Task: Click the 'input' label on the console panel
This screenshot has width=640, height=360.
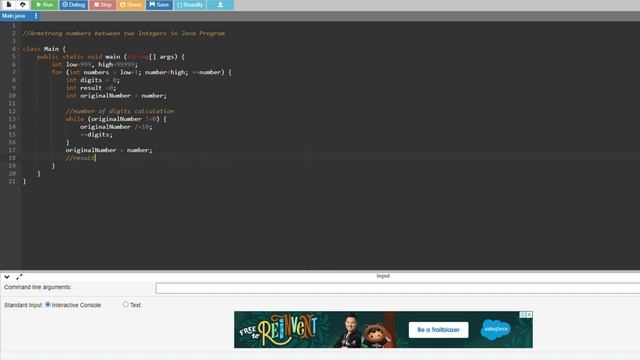Action: tap(383, 276)
